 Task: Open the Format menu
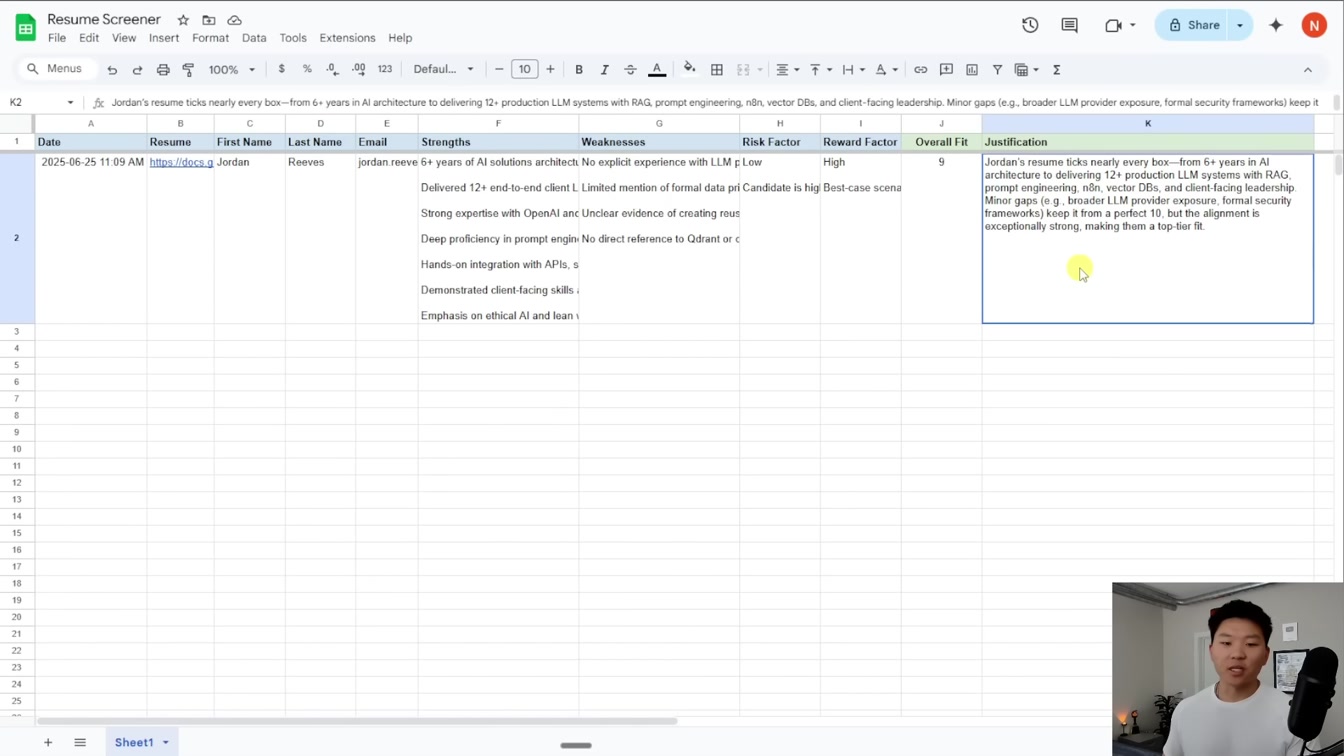pos(210,38)
